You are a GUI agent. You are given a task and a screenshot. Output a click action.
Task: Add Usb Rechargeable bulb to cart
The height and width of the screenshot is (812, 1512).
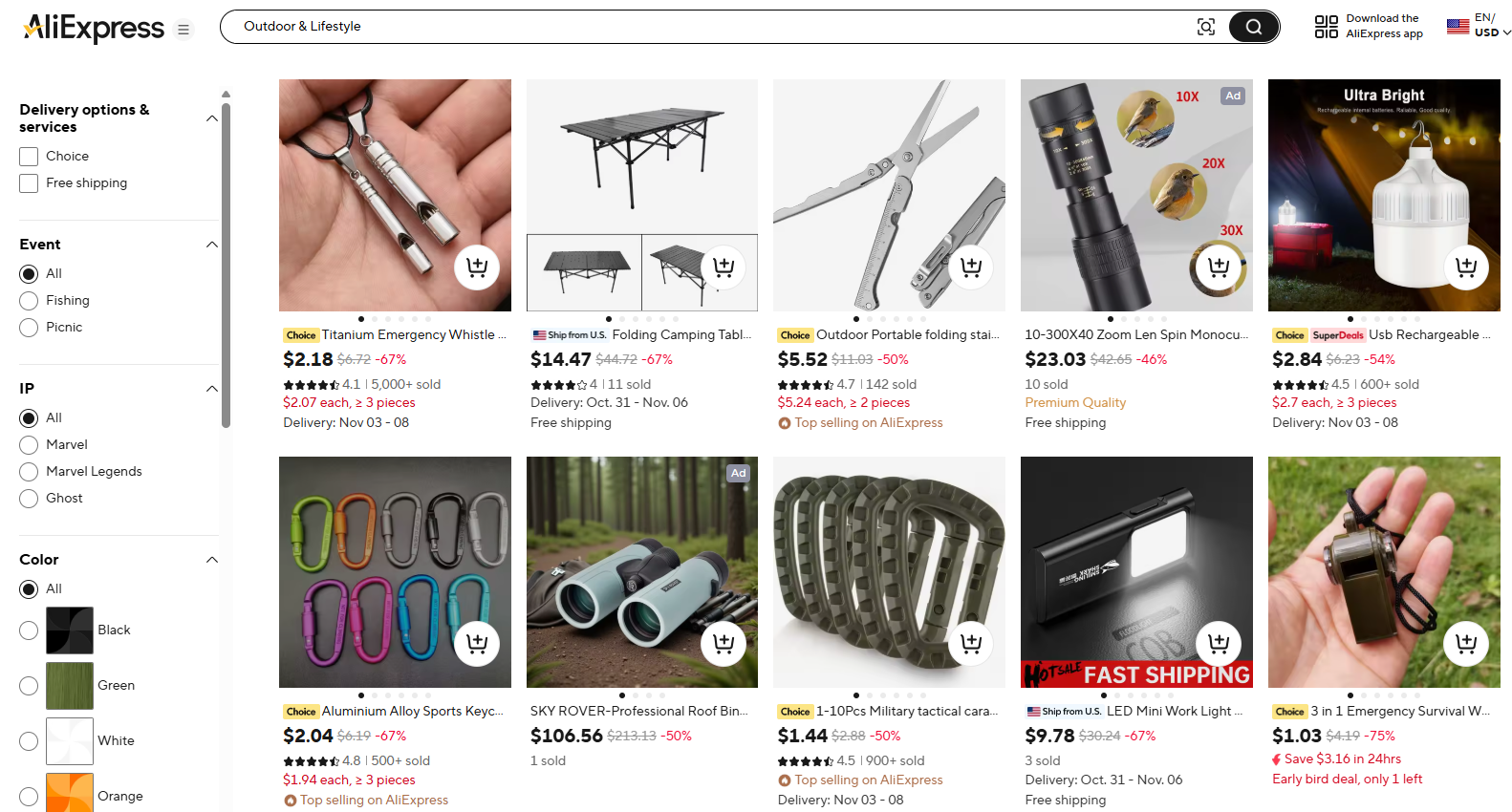[1465, 267]
